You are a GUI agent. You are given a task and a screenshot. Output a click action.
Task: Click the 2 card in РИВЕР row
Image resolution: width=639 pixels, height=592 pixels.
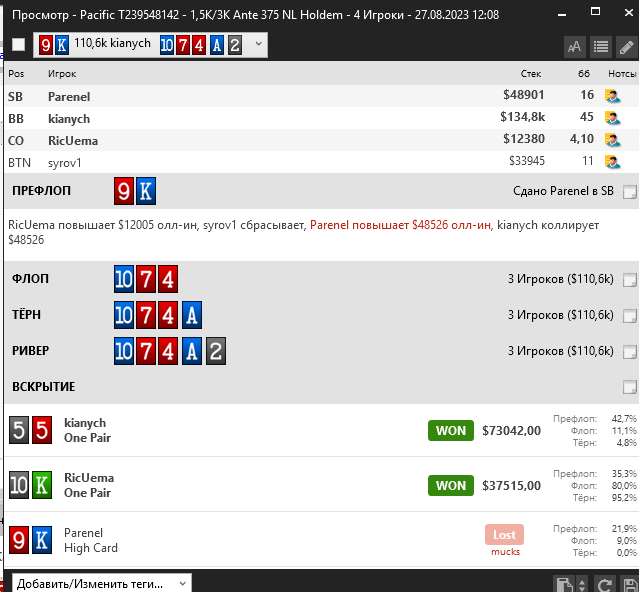point(216,351)
